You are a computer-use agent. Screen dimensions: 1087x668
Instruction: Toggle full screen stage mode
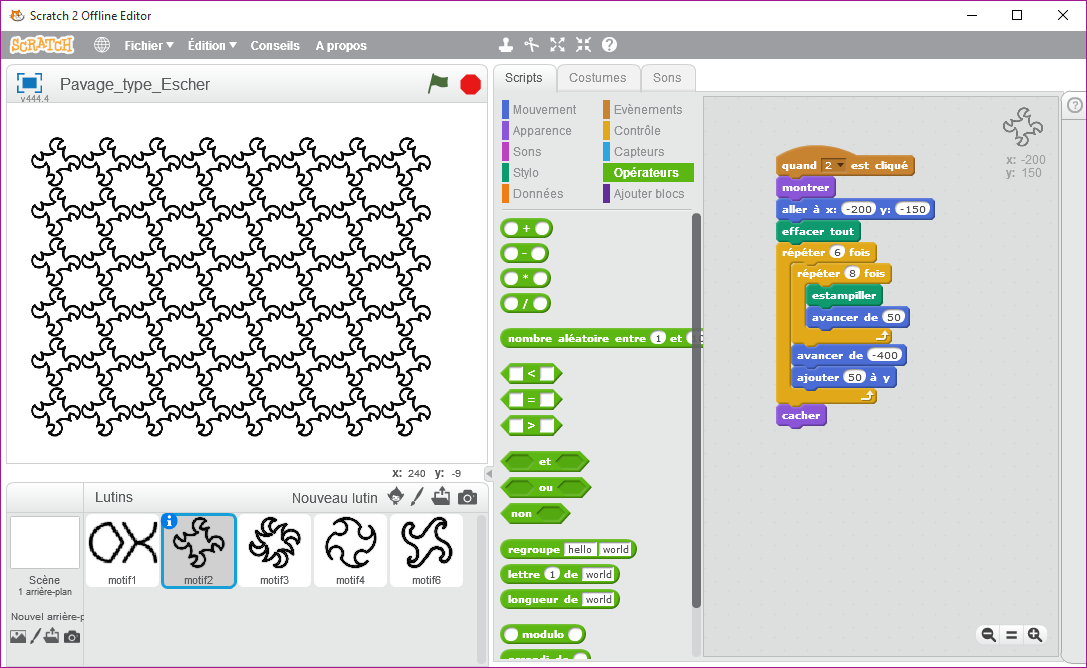click(x=29, y=83)
